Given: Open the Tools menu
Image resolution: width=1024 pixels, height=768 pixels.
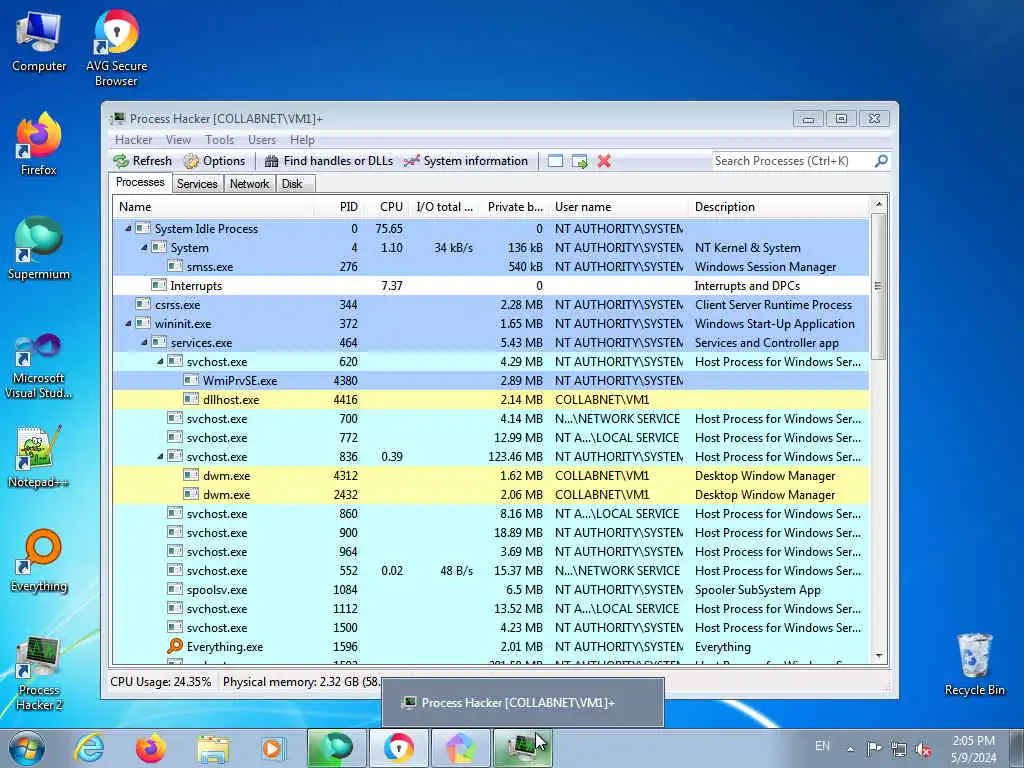Looking at the screenshot, I should pos(219,140).
